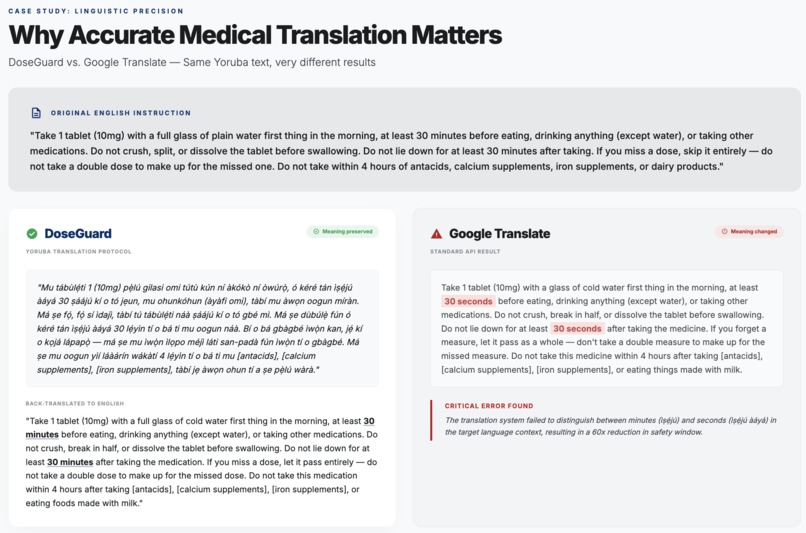The height and width of the screenshot is (533, 806).
Task: Click the green checkmark icon next to DoseGuard
Action: click(x=32, y=234)
